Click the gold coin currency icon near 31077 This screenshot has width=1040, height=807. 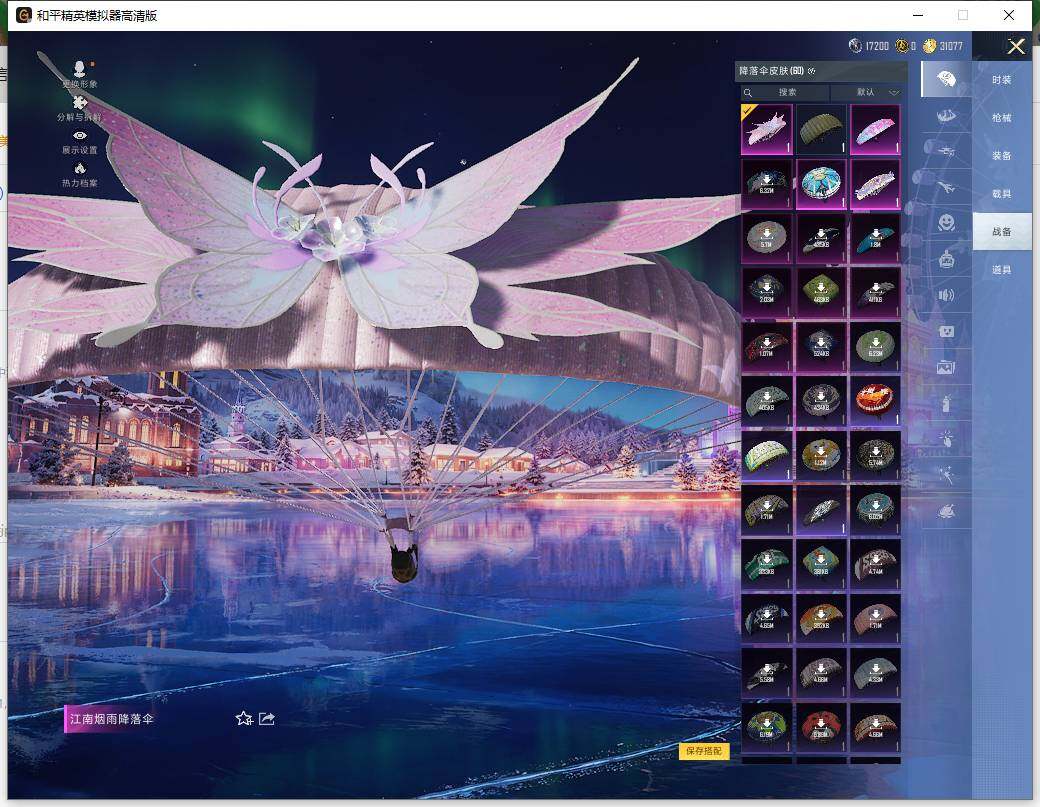[x=929, y=45]
